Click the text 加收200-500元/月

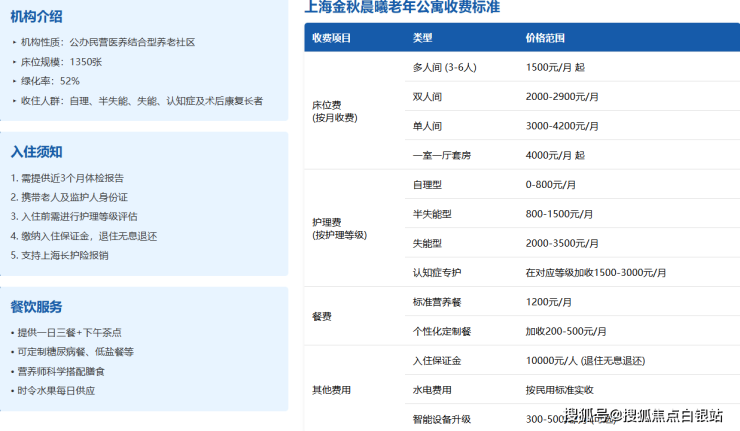[x=566, y=331]
